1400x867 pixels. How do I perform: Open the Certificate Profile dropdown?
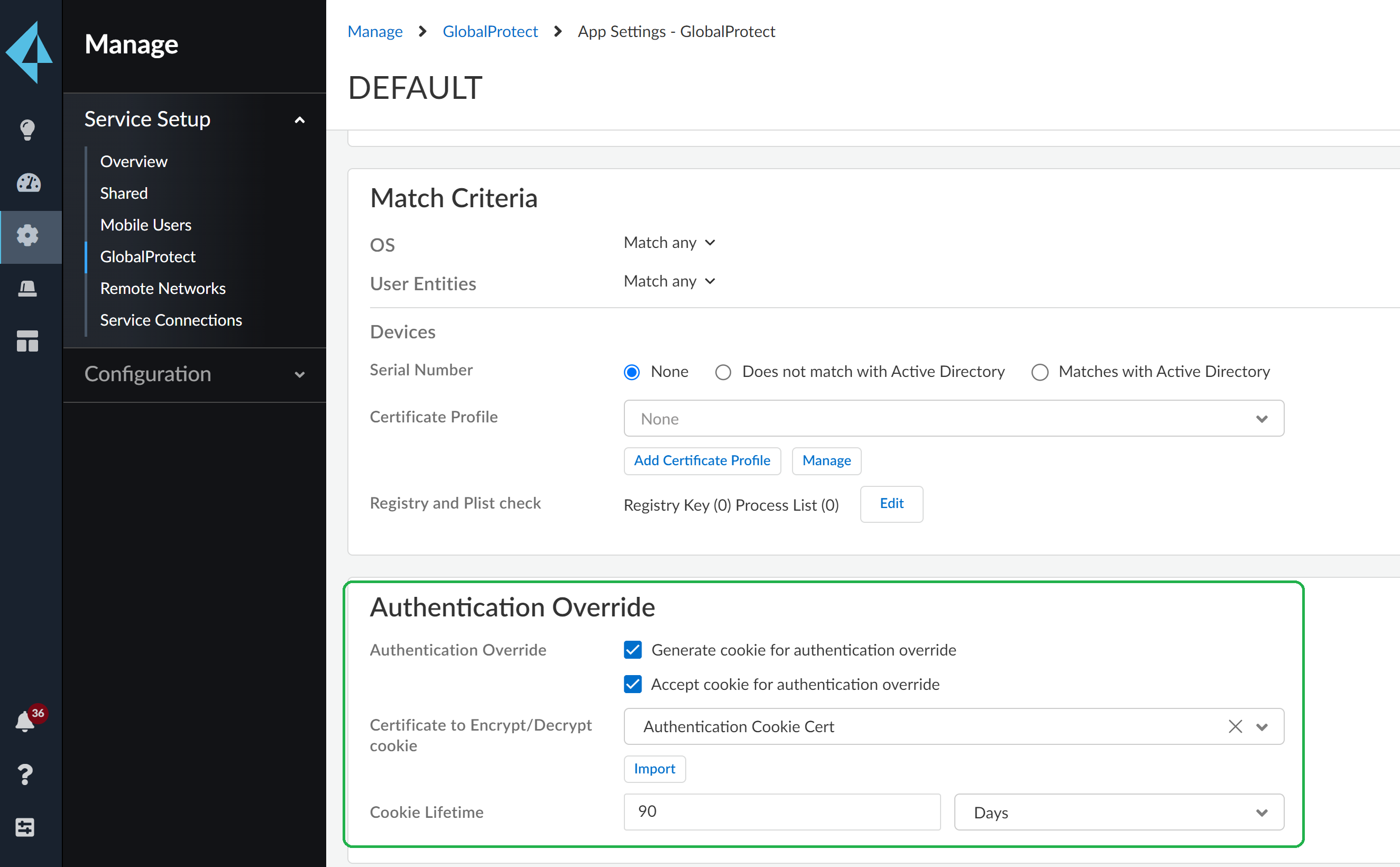click(x=953, y=419)
